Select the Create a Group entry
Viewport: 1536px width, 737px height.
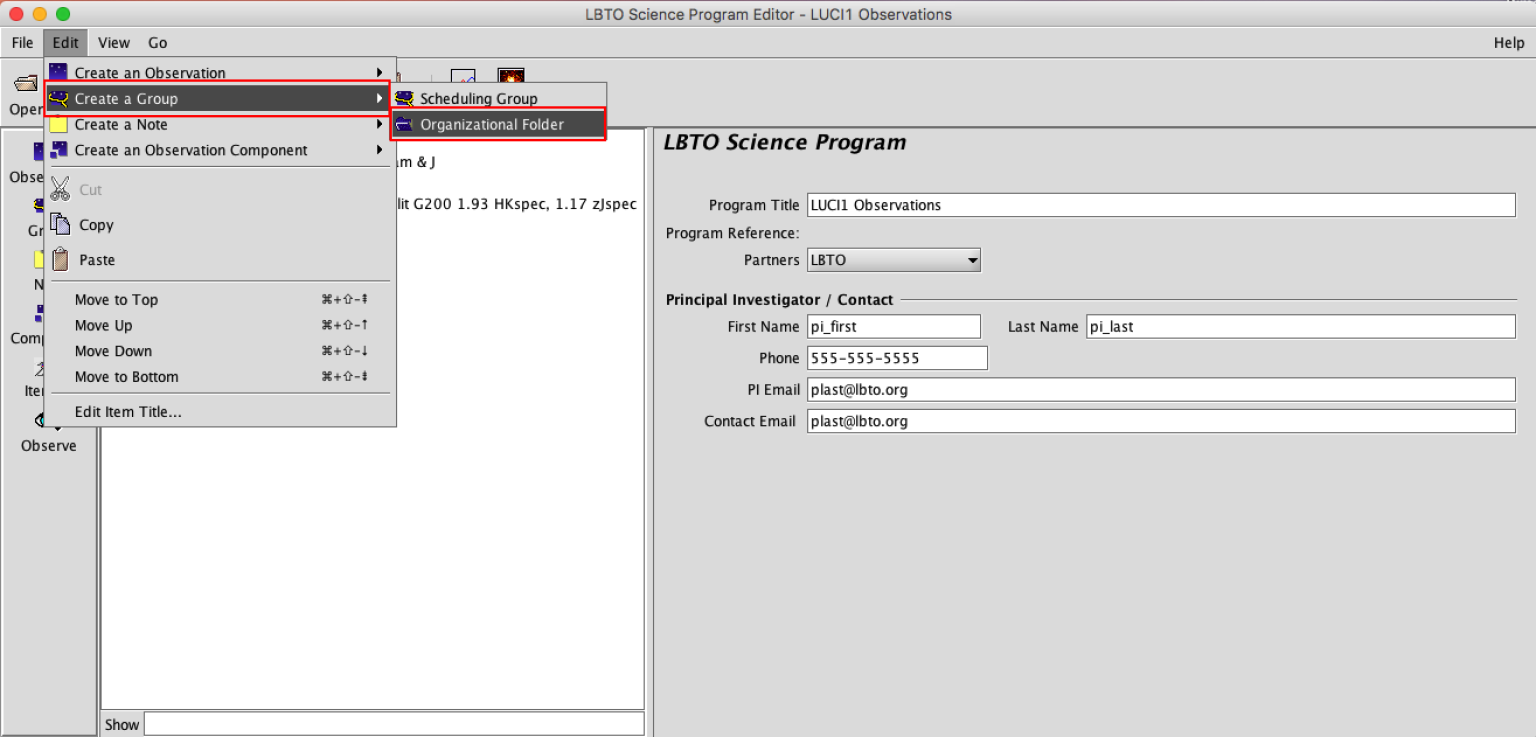click(x=219, y=99)
